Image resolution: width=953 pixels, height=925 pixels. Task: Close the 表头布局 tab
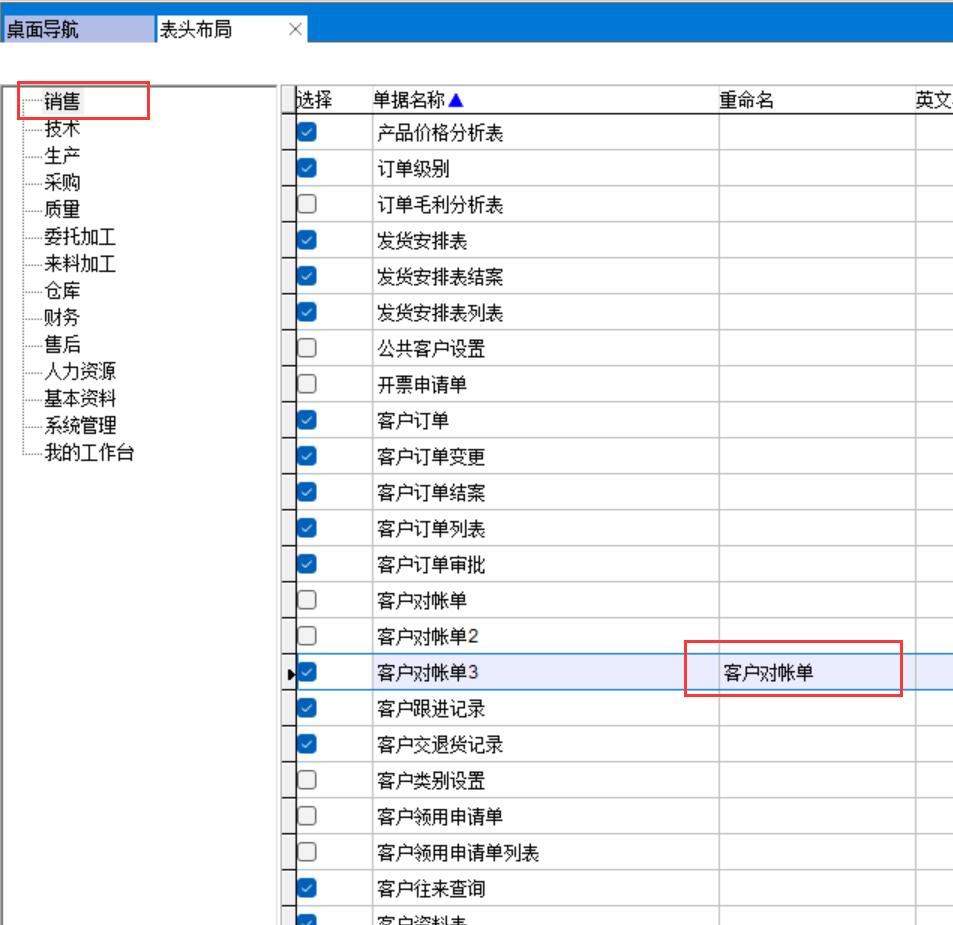point(294,30)
